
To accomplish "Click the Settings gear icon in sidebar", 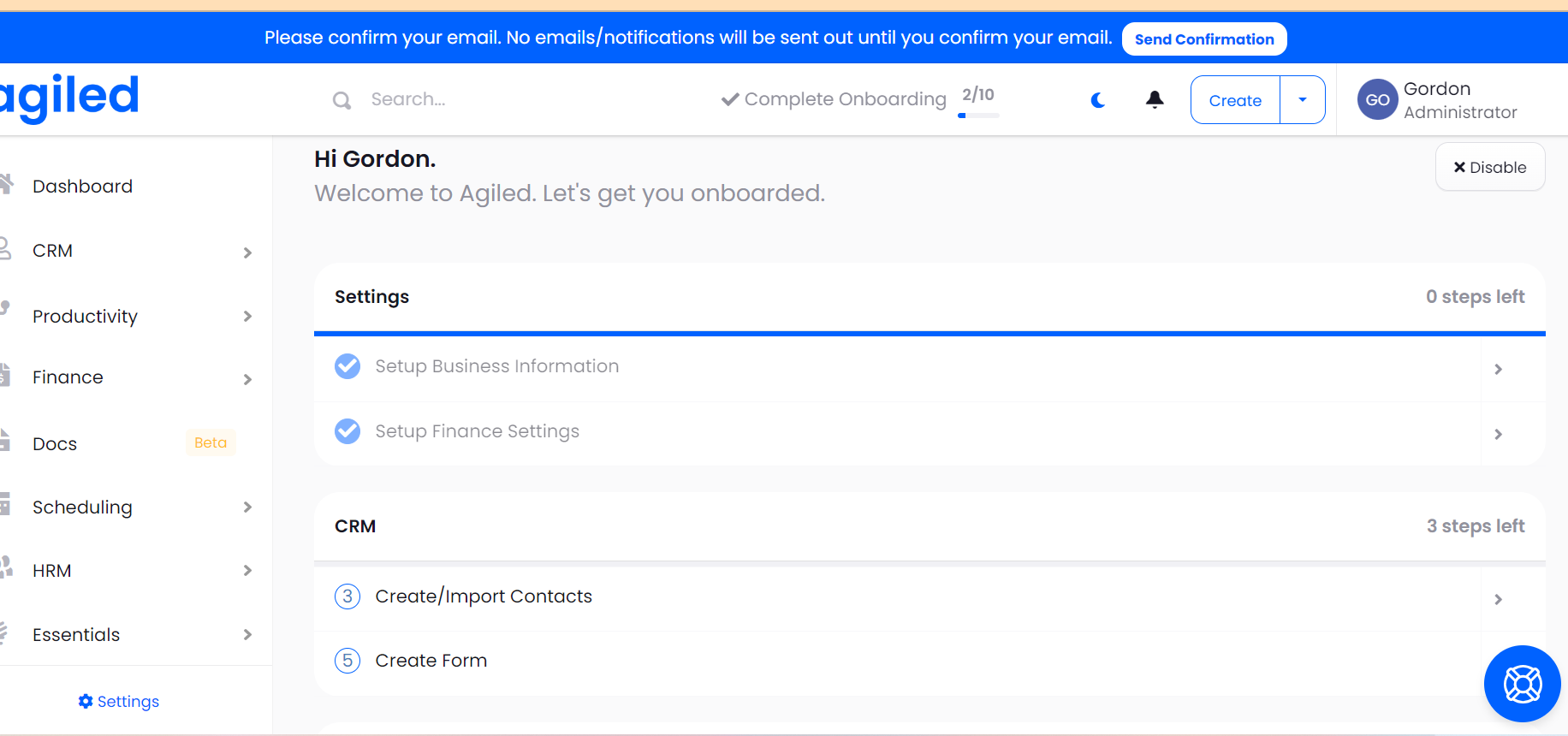I will 86,701.
